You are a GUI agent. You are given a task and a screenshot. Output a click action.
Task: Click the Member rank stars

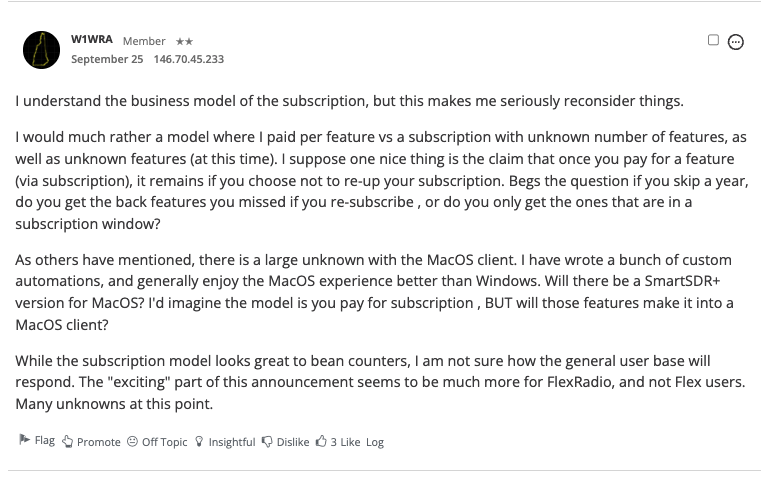(184, 41)
